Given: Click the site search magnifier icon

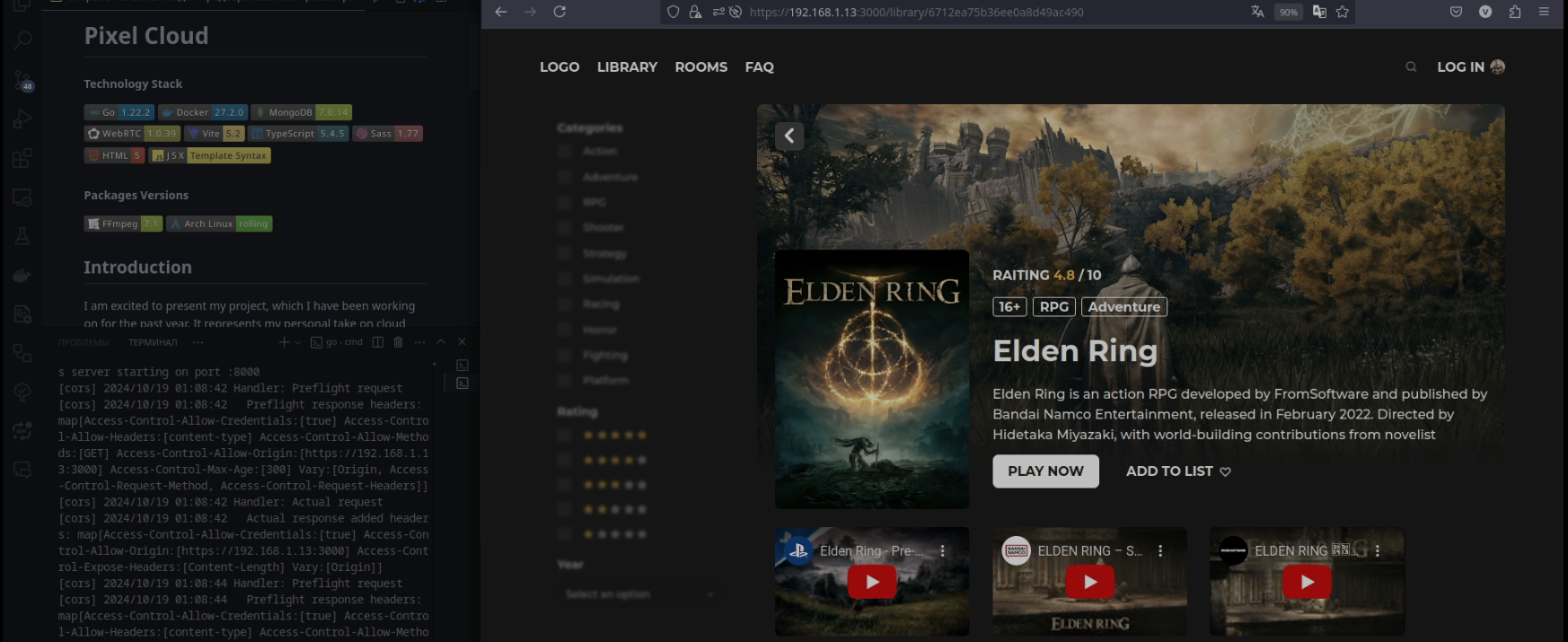Looking at the screenshot, I should [1411, 66].
